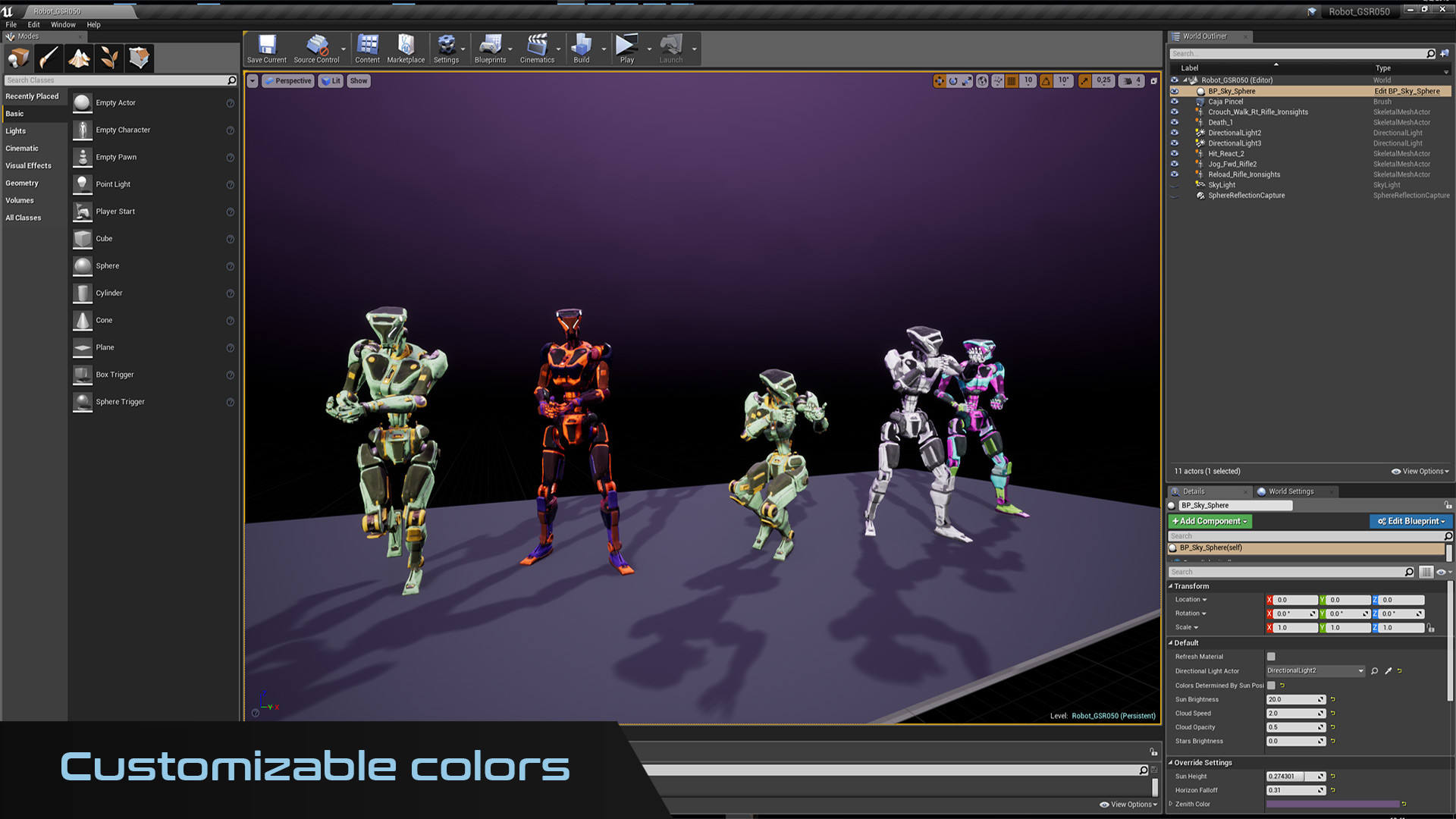Screen dimensions: 1456x819
Task: Click the Zenith Color purple swatch
Action: pyautogui.click(x=1332, y=804)
